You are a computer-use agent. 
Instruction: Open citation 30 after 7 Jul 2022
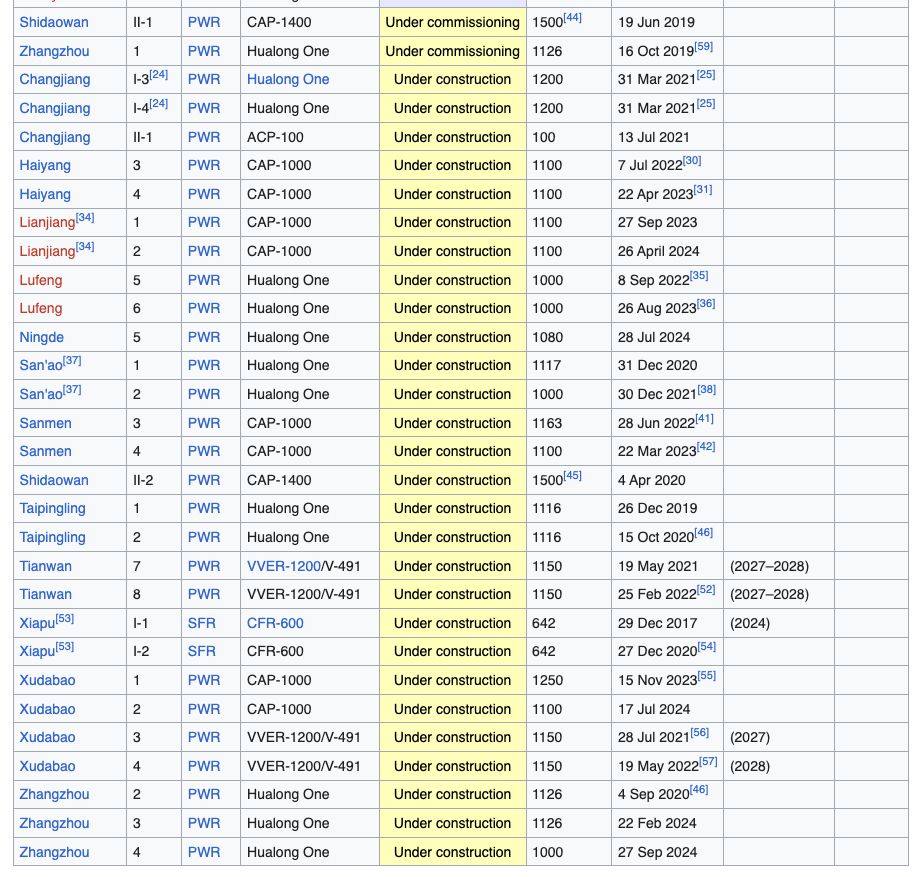(692, 160)
